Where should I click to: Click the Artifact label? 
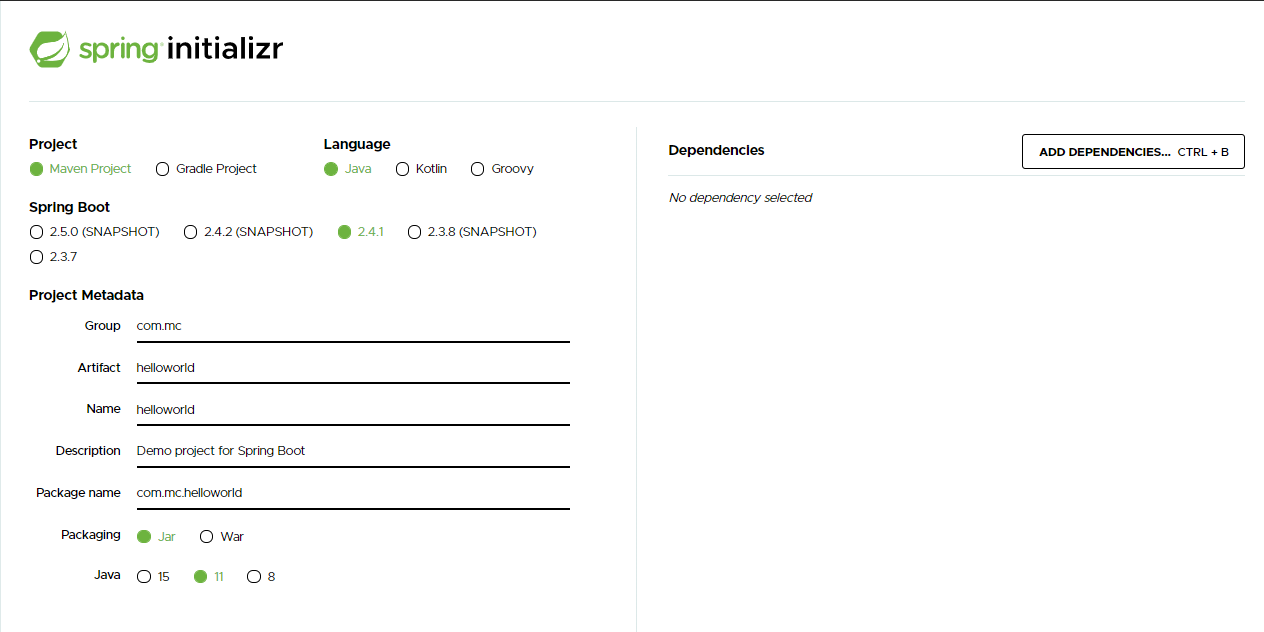coord(99,368)
